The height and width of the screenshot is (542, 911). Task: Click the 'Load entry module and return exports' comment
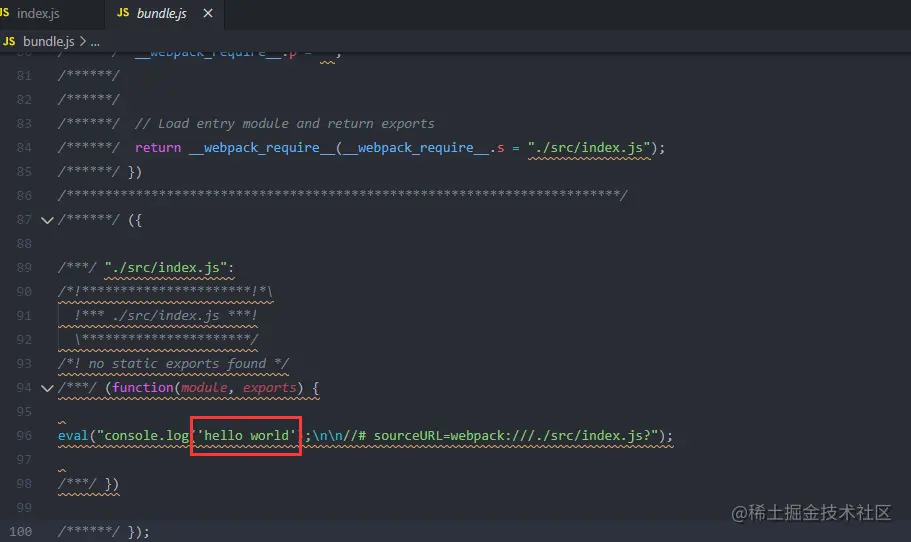tap(285, 124)
